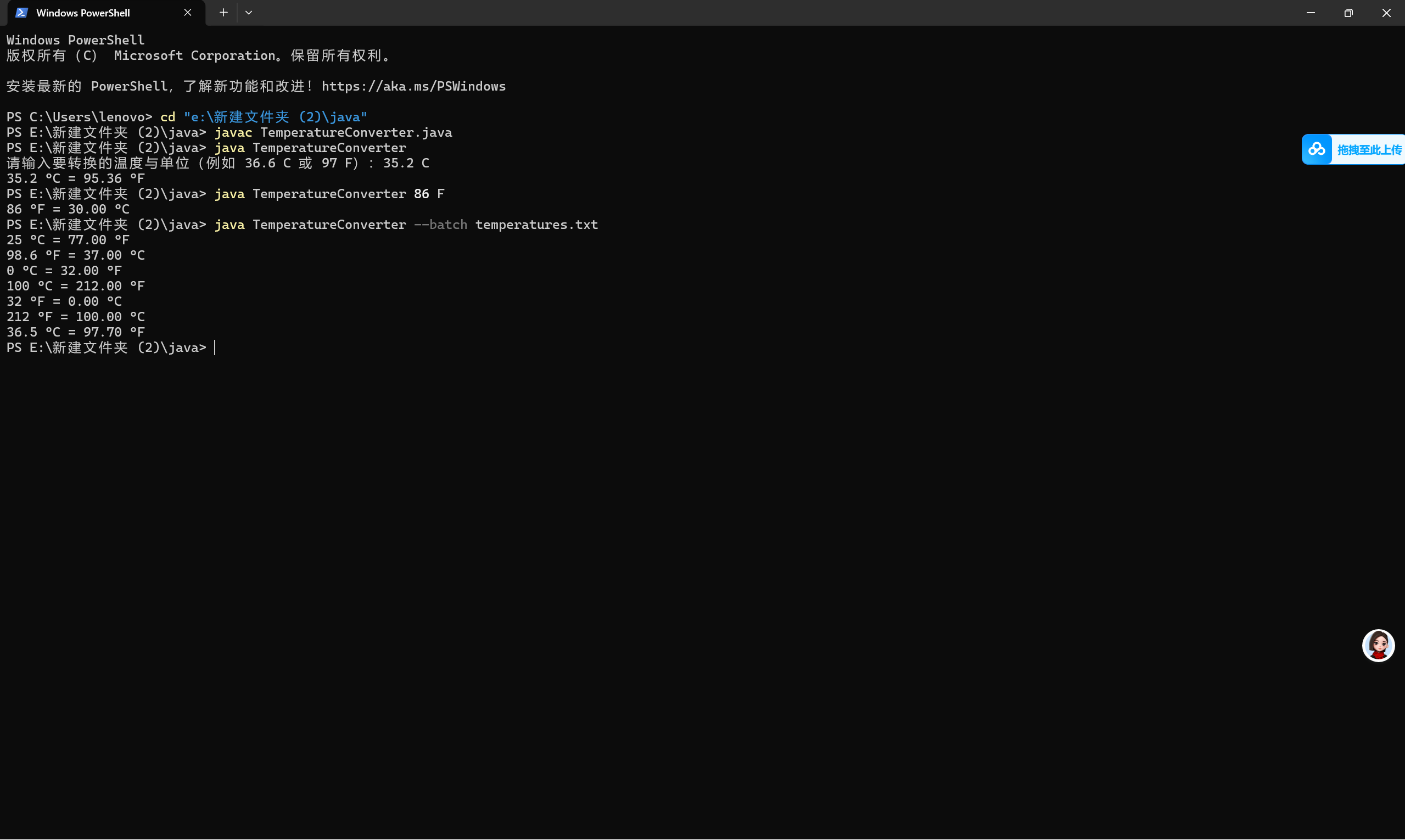Click the cd "e:\新建文件夹 (2)\java" command
Viewport: 1405px width, 840px height.
pyautogui.click(x=263, y=117)
